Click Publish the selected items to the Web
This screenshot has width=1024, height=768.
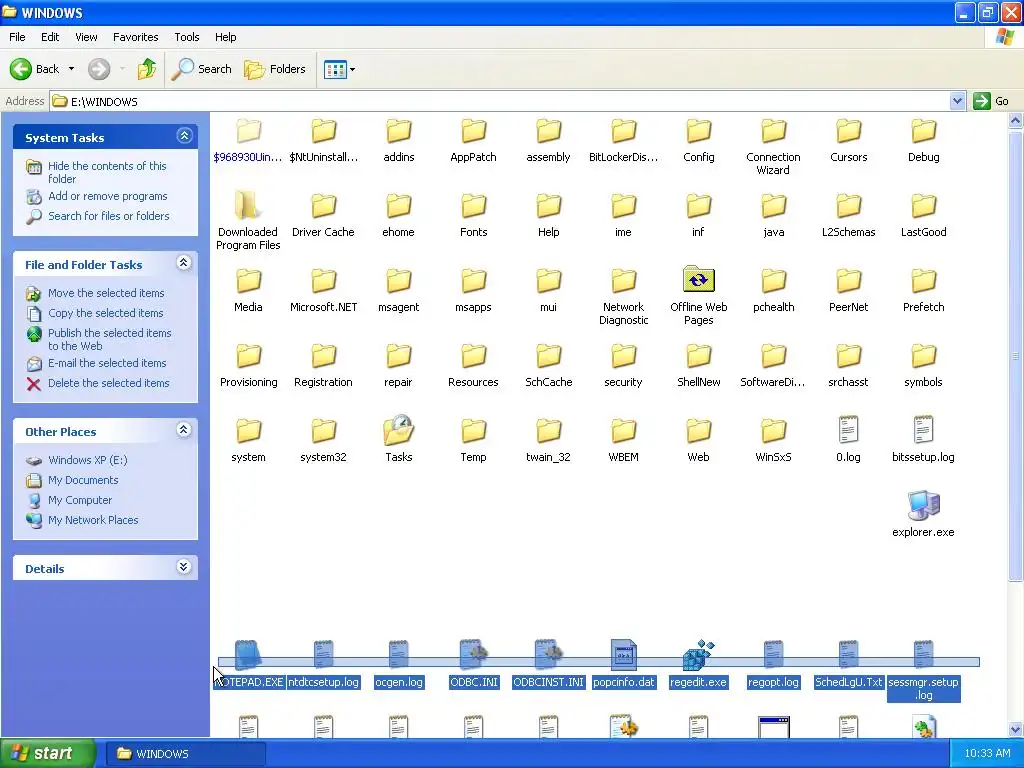110,340
